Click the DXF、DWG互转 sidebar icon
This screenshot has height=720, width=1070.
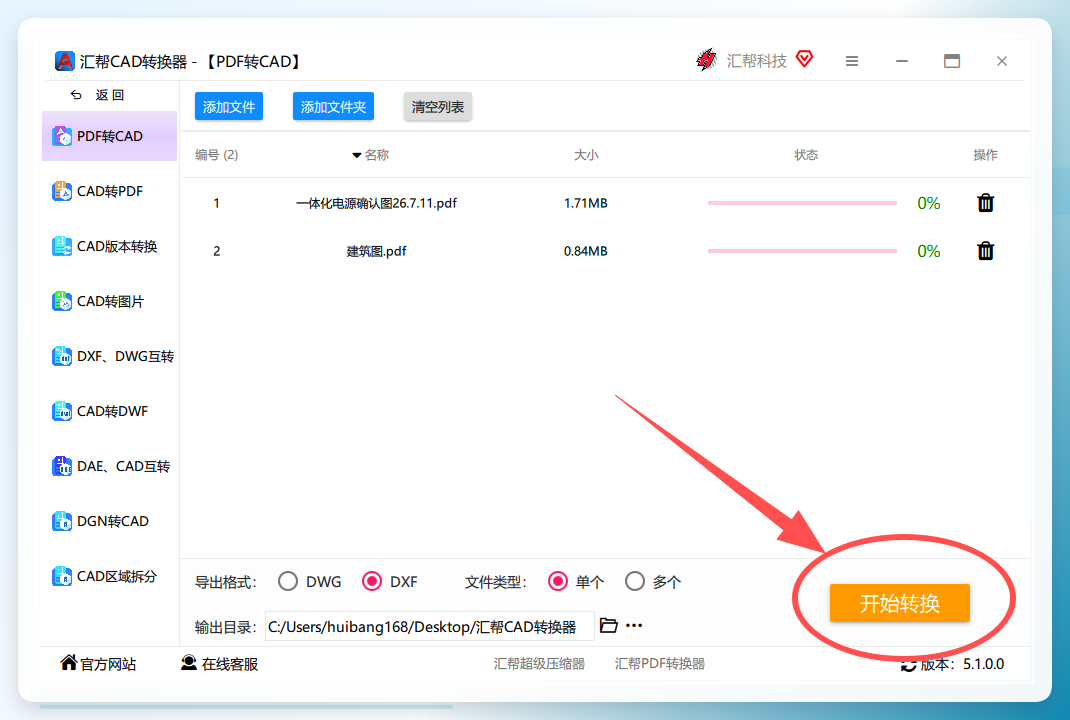click(62, 356)
